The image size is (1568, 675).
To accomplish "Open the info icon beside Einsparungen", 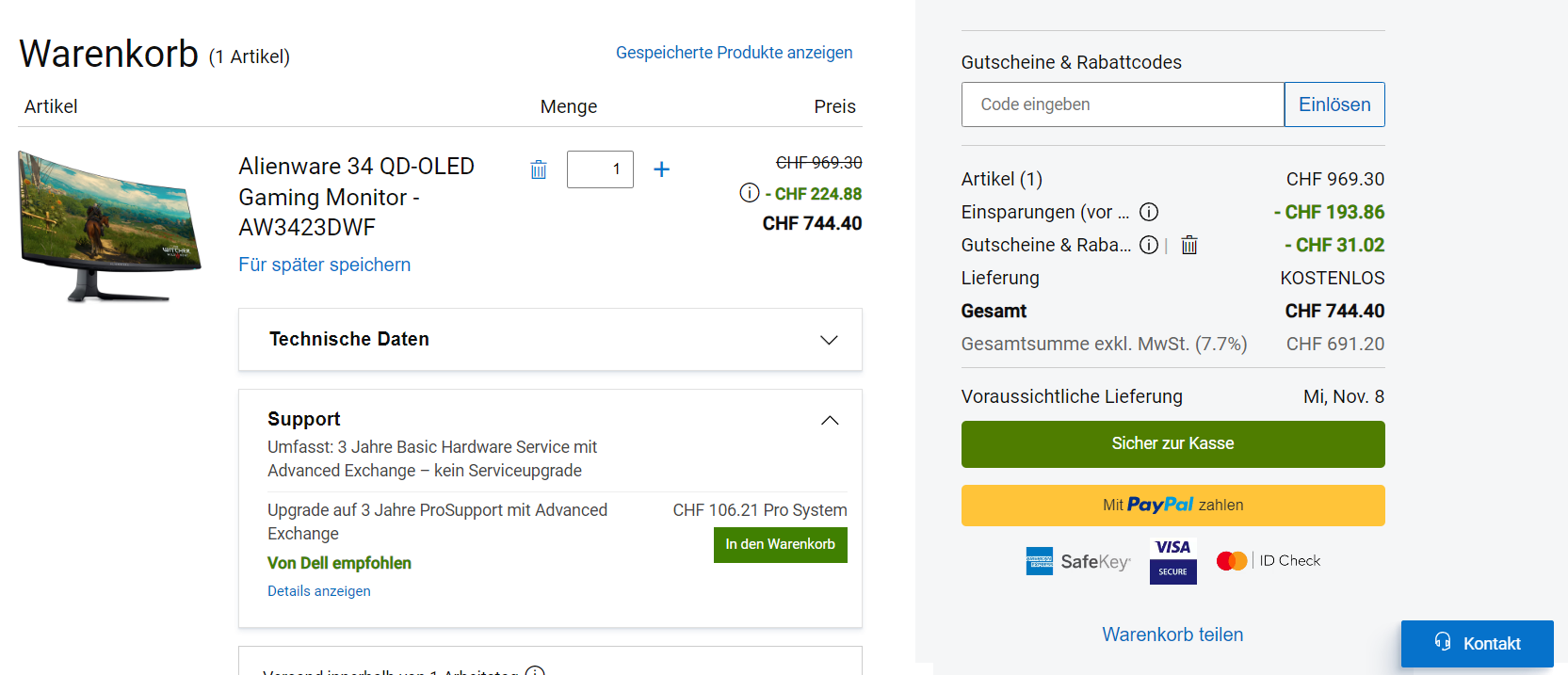I will [x=1149, y=212].
